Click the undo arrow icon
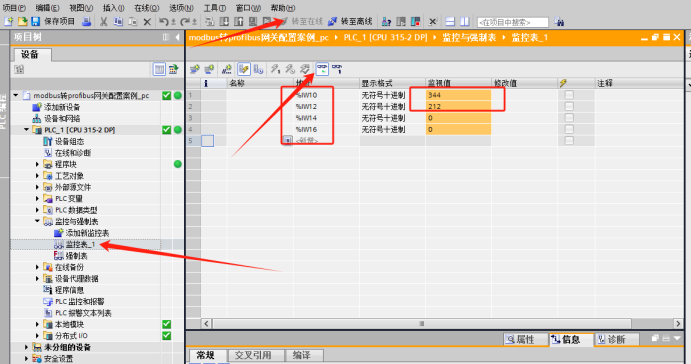The height and width of the screenshot is (364, 691). [163, 22]
